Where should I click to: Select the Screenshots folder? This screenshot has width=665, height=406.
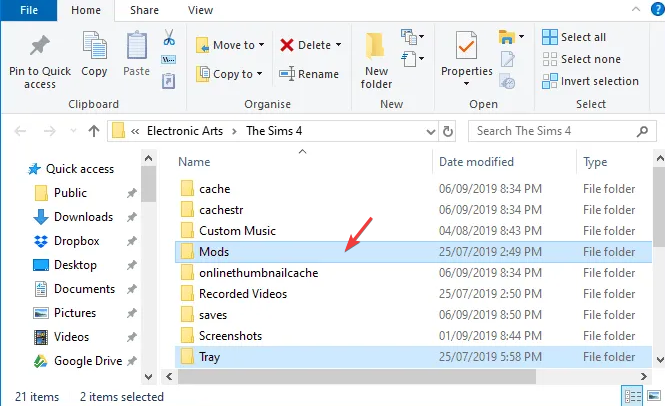(x=413, y=336)
